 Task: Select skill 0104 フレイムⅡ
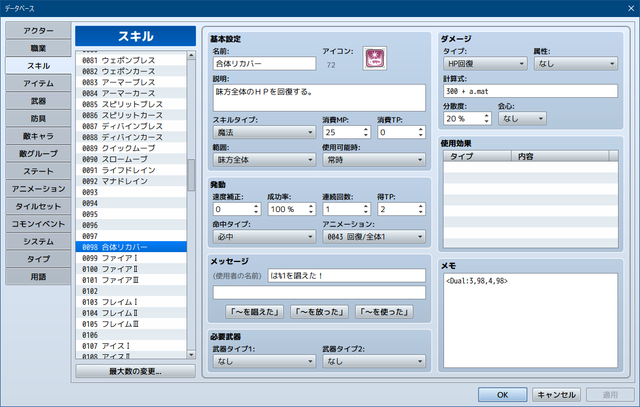point(131,313)
